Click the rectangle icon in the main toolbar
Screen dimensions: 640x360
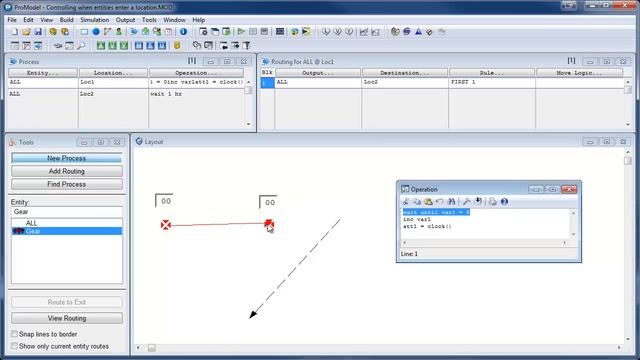pyautogui.click(x=84, y=32)
